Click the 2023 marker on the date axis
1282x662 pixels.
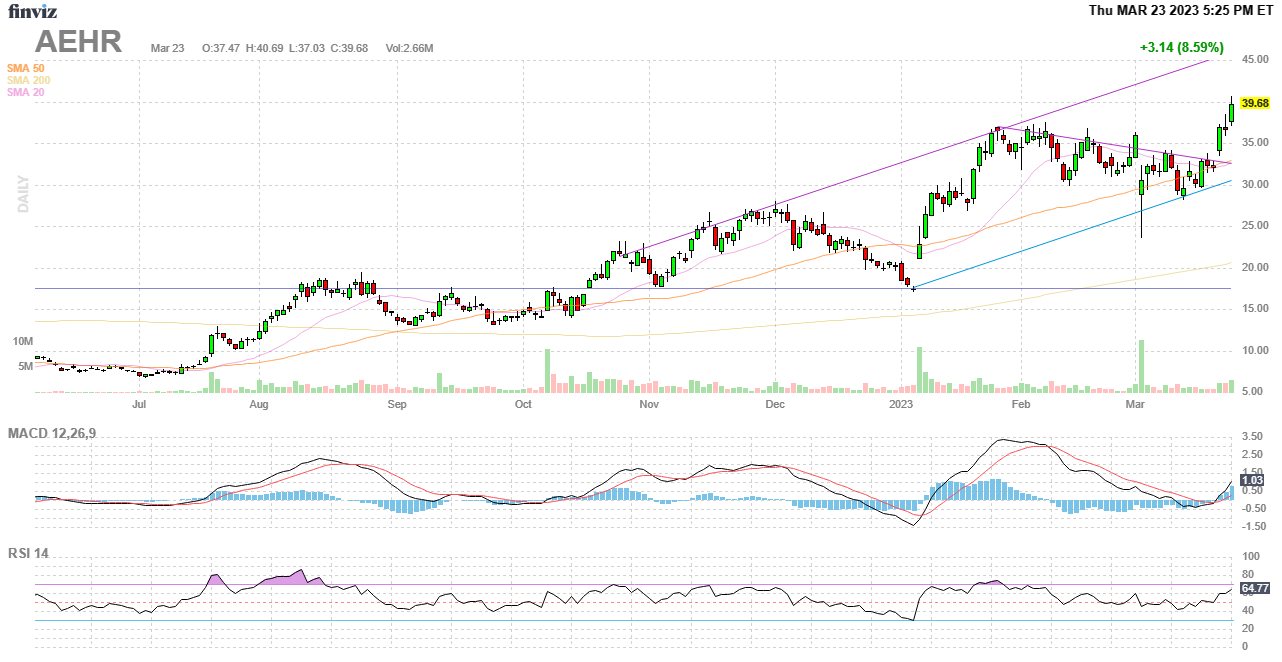click(x=902, y=404)
